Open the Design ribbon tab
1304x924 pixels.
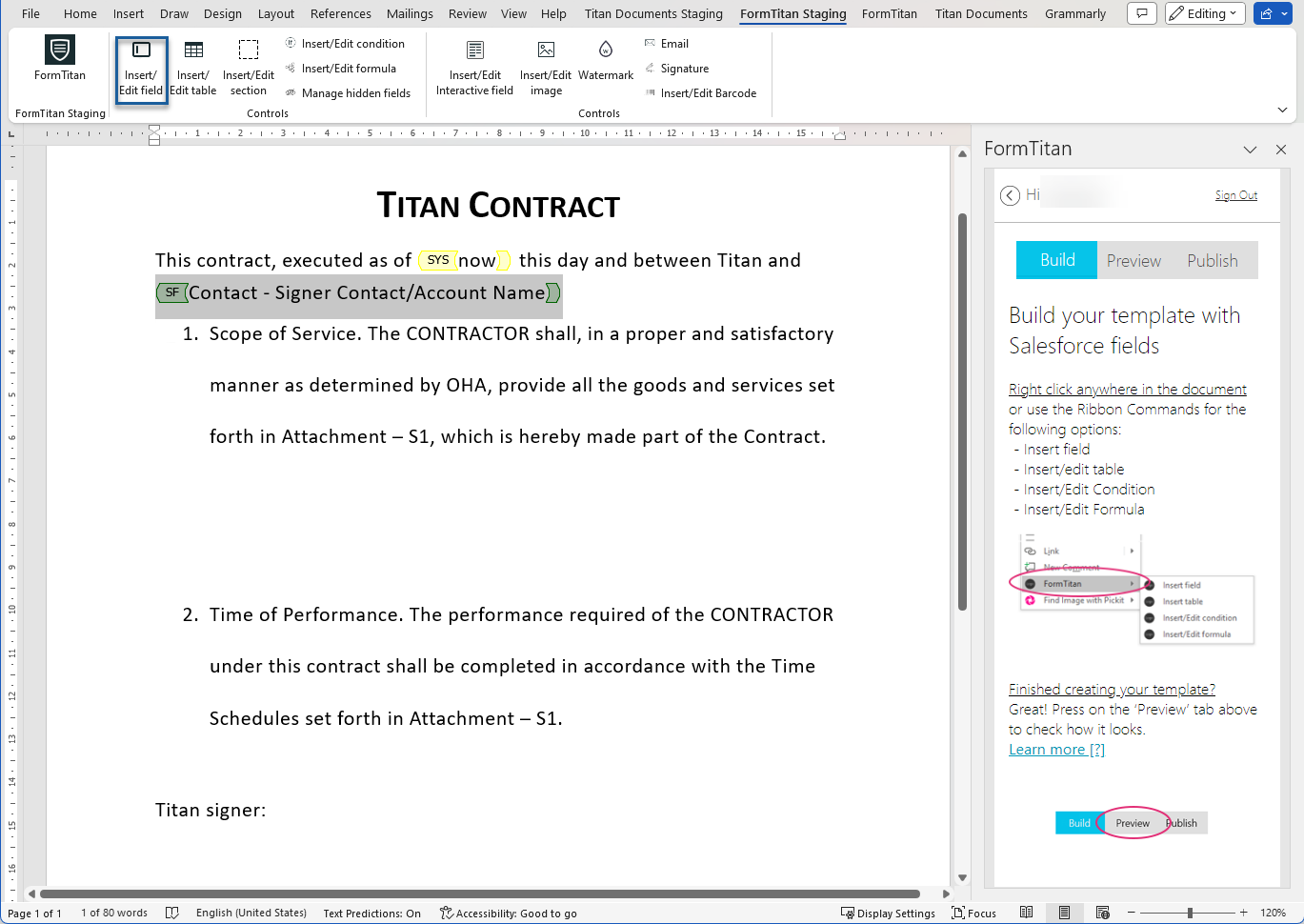click(223, 13)
